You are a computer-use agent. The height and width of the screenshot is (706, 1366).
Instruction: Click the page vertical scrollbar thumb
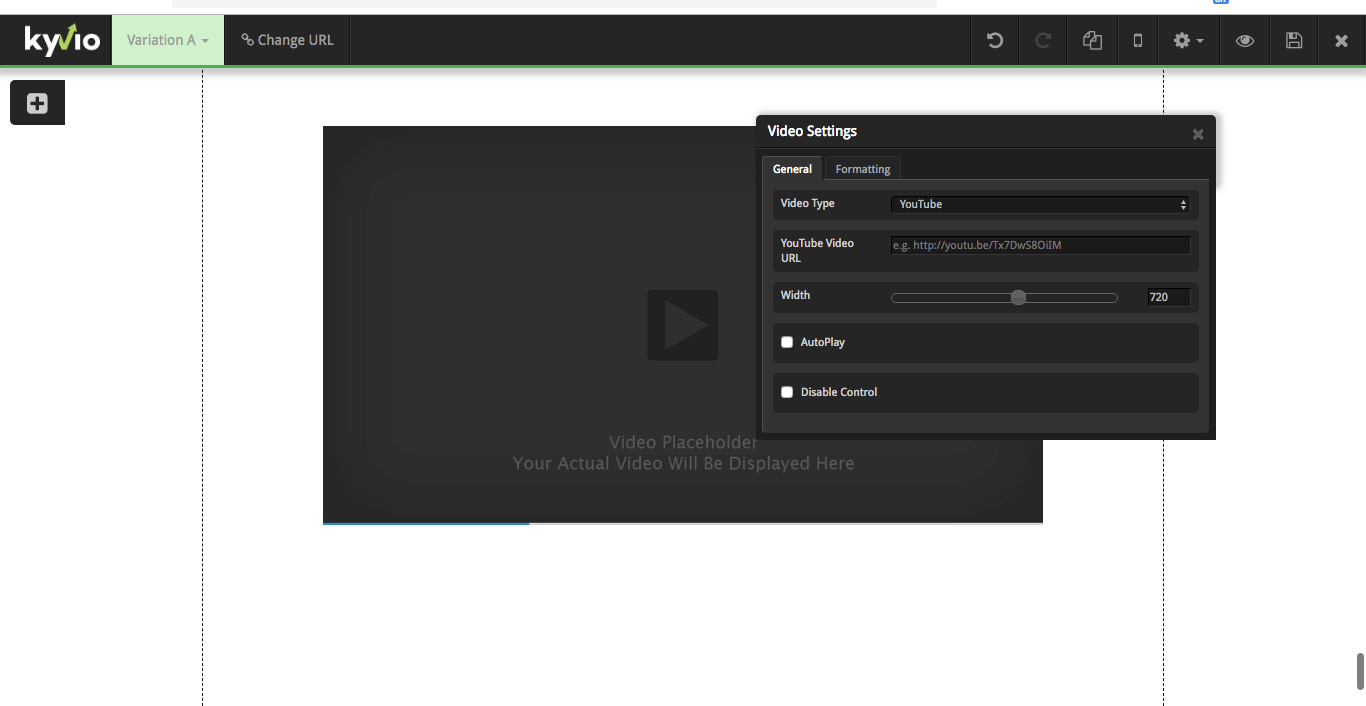pyautogui.click(x=1360, y=671)
